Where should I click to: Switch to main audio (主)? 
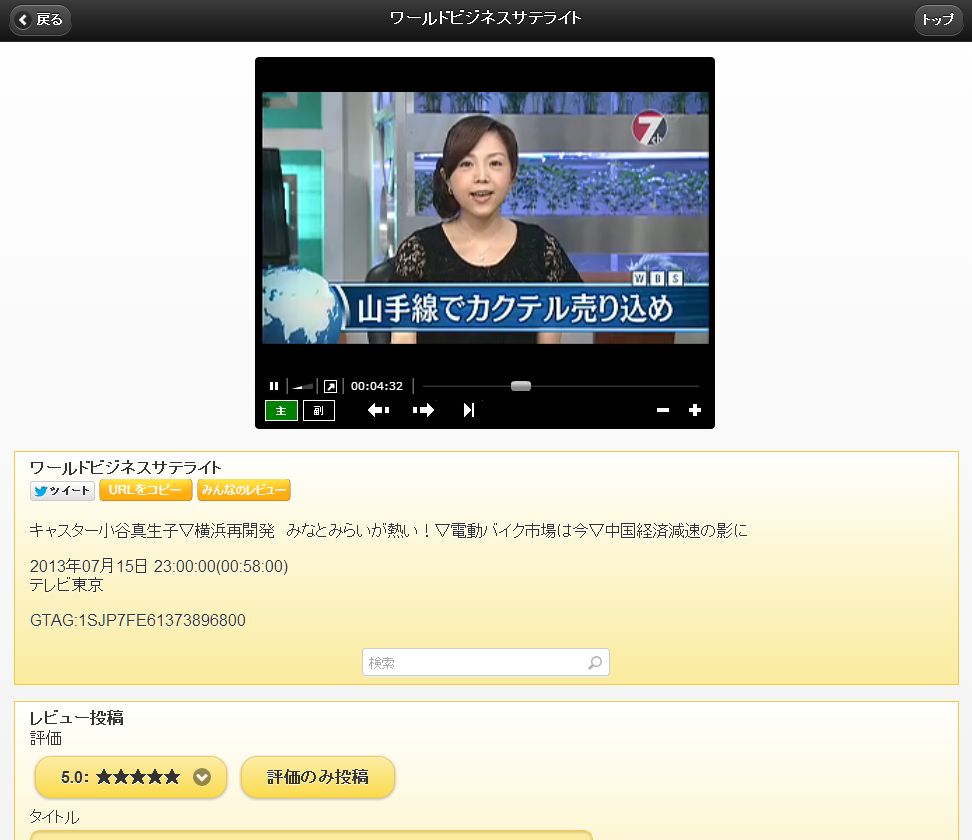pyautogui.click(x=281, y=410)
